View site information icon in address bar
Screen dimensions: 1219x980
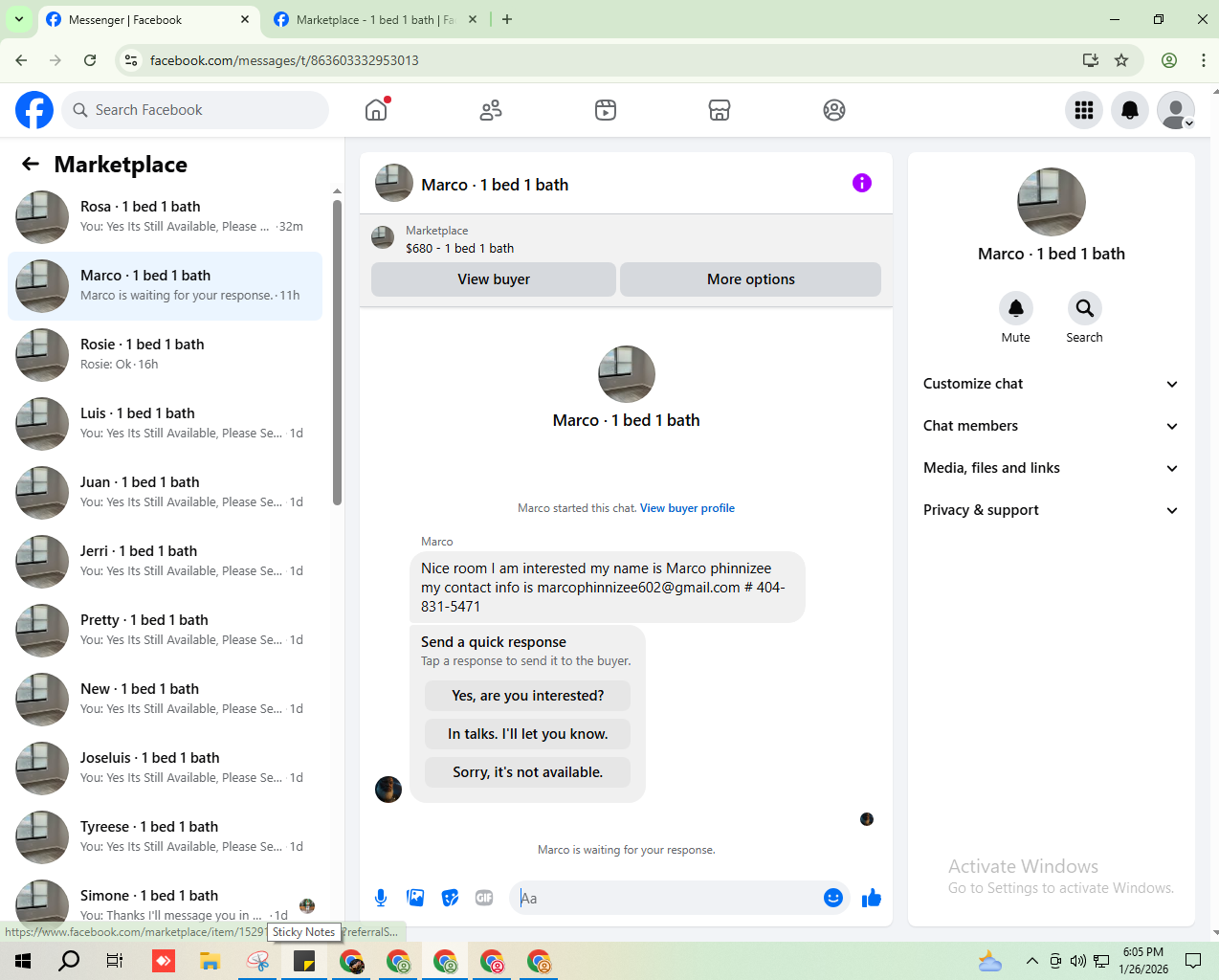[x=131, y=60]
